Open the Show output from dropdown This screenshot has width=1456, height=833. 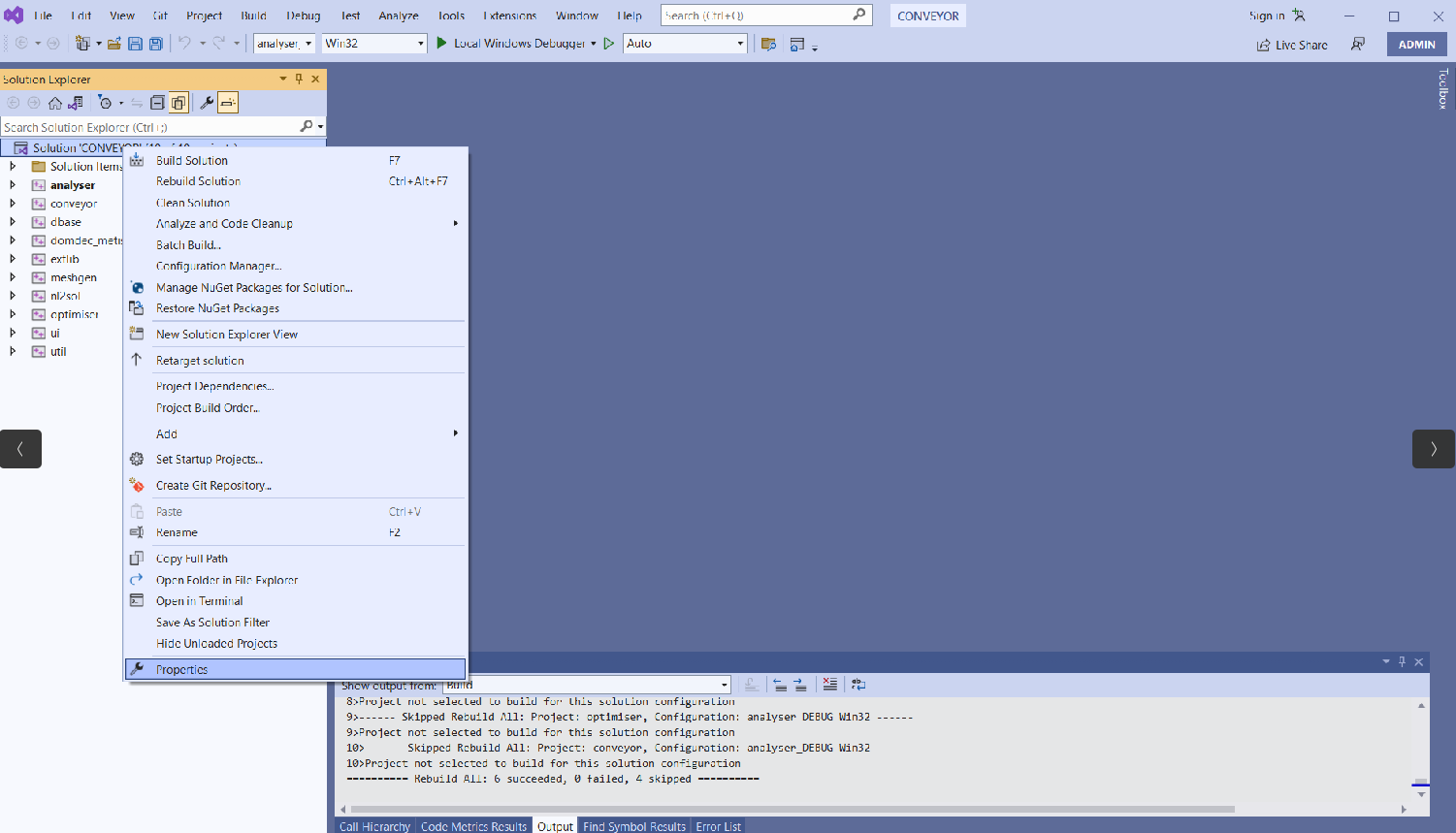pyautogui.click(x=586, y=685)
